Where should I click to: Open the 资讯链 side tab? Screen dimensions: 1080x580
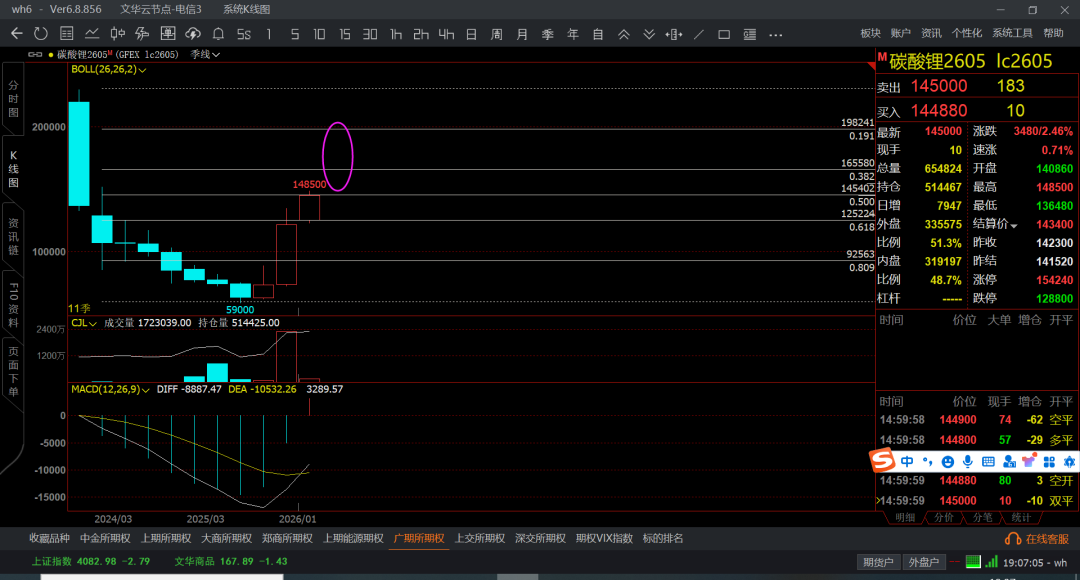point(13,238)
